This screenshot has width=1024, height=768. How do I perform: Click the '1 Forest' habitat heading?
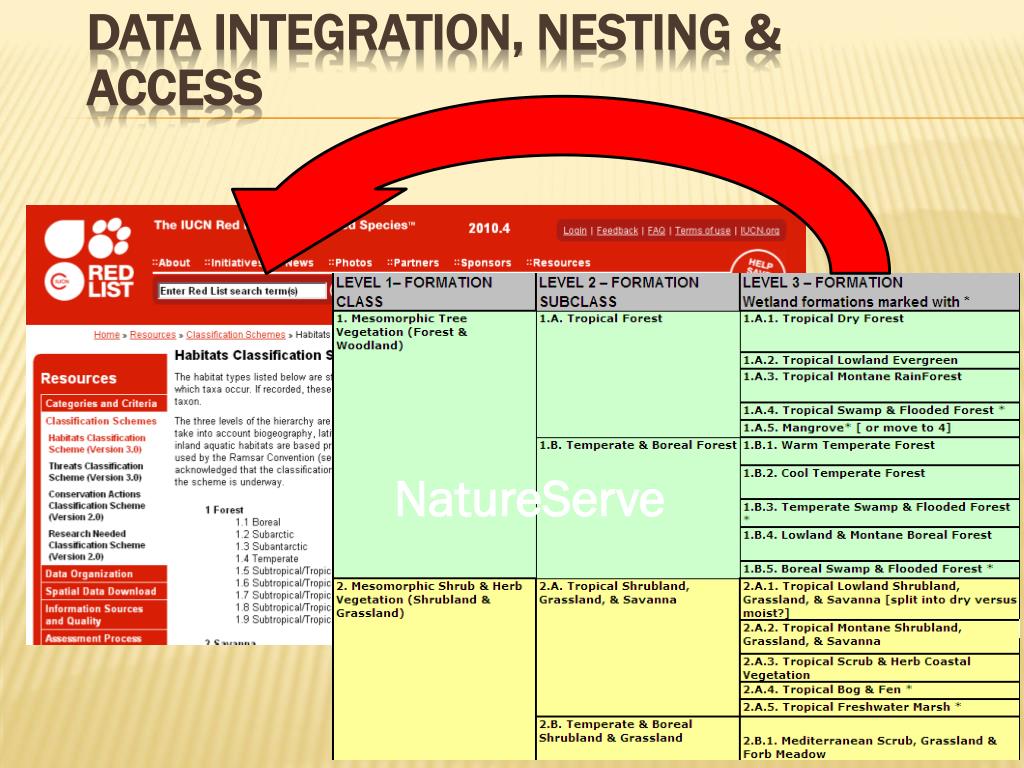pos(224,510)
